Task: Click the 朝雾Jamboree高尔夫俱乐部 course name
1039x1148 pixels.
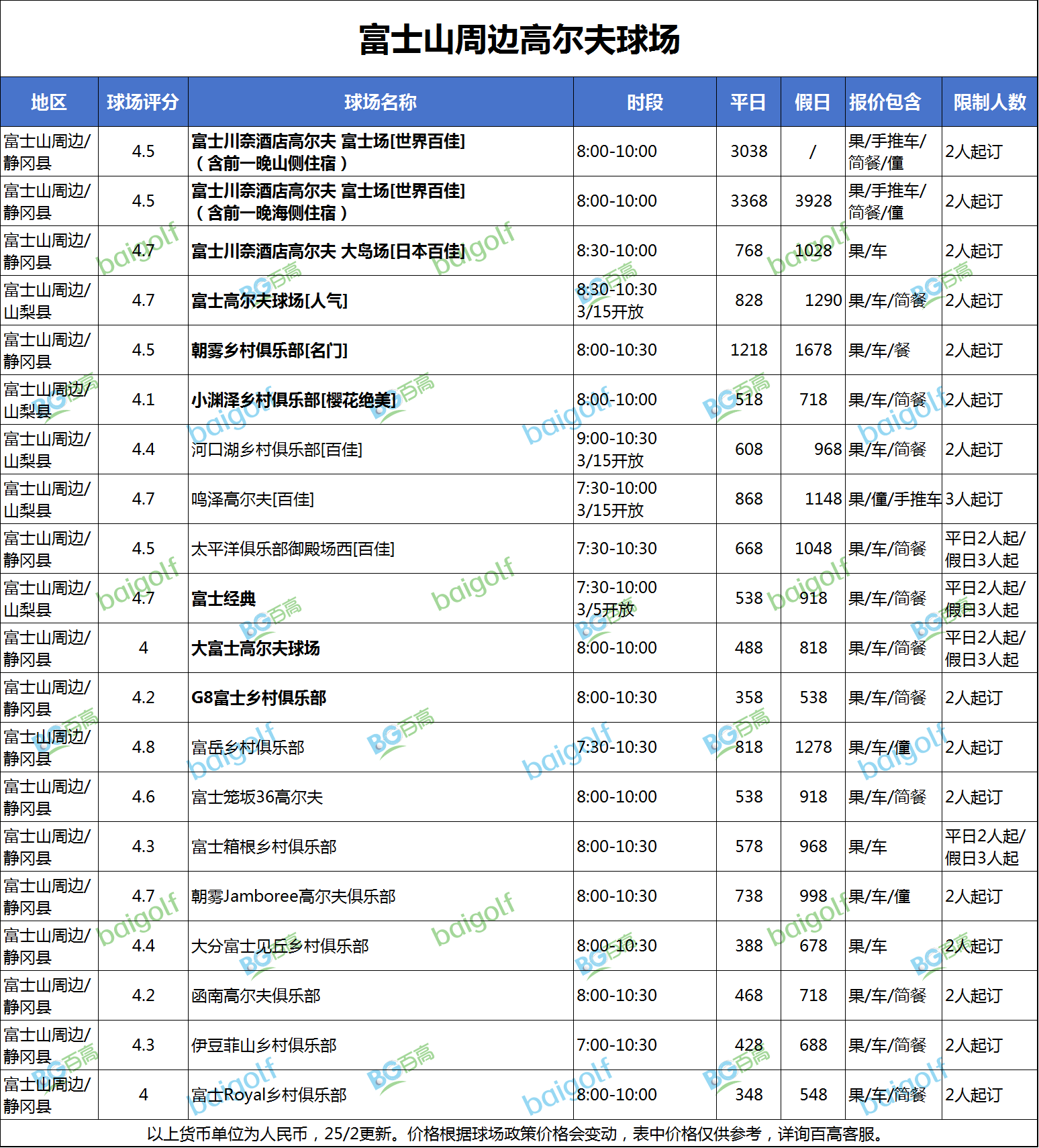Action: click(x=293, y=896)
